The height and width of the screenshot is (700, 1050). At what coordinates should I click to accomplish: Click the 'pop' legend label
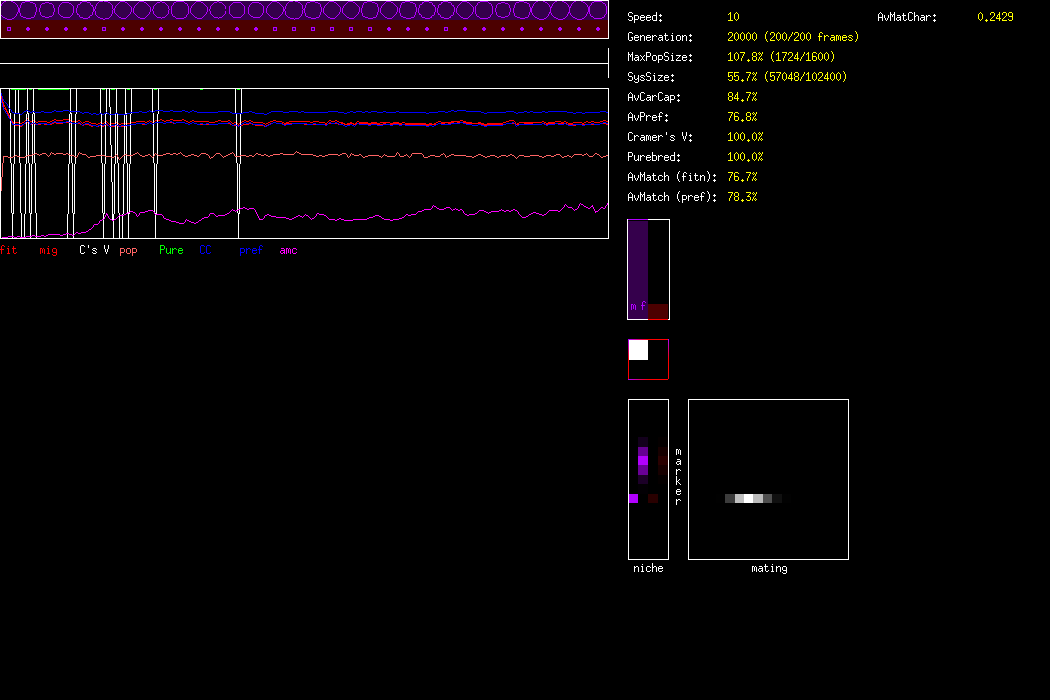click(x=128, y=250)
